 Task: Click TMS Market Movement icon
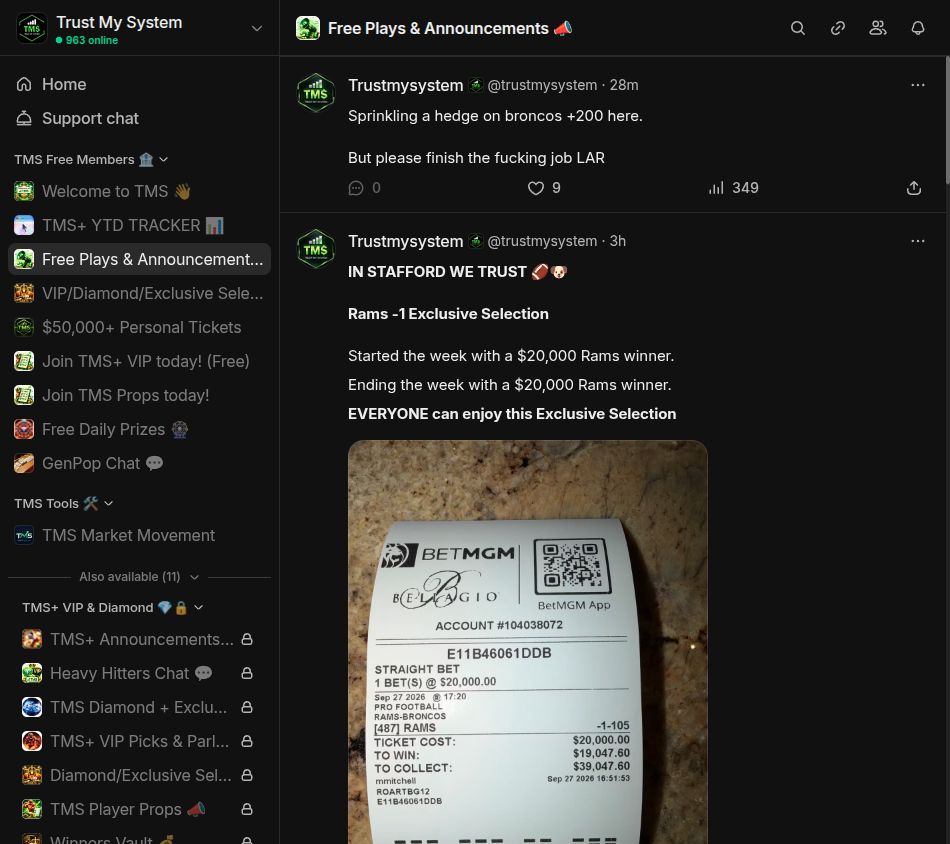point(24,536)
